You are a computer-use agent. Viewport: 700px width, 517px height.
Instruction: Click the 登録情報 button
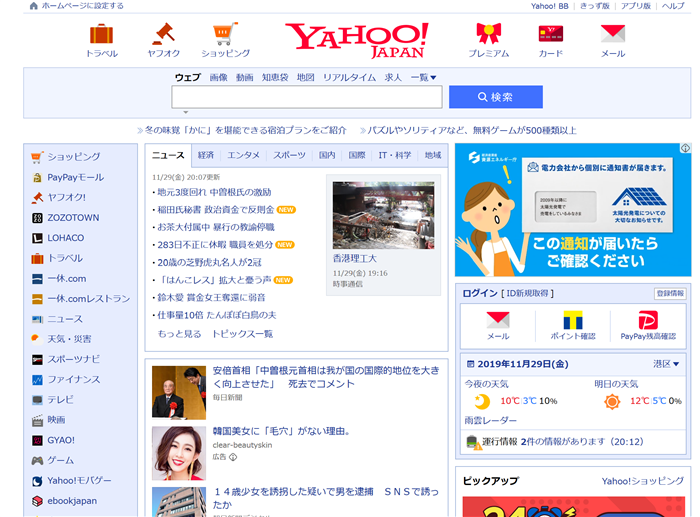(670, 293)
